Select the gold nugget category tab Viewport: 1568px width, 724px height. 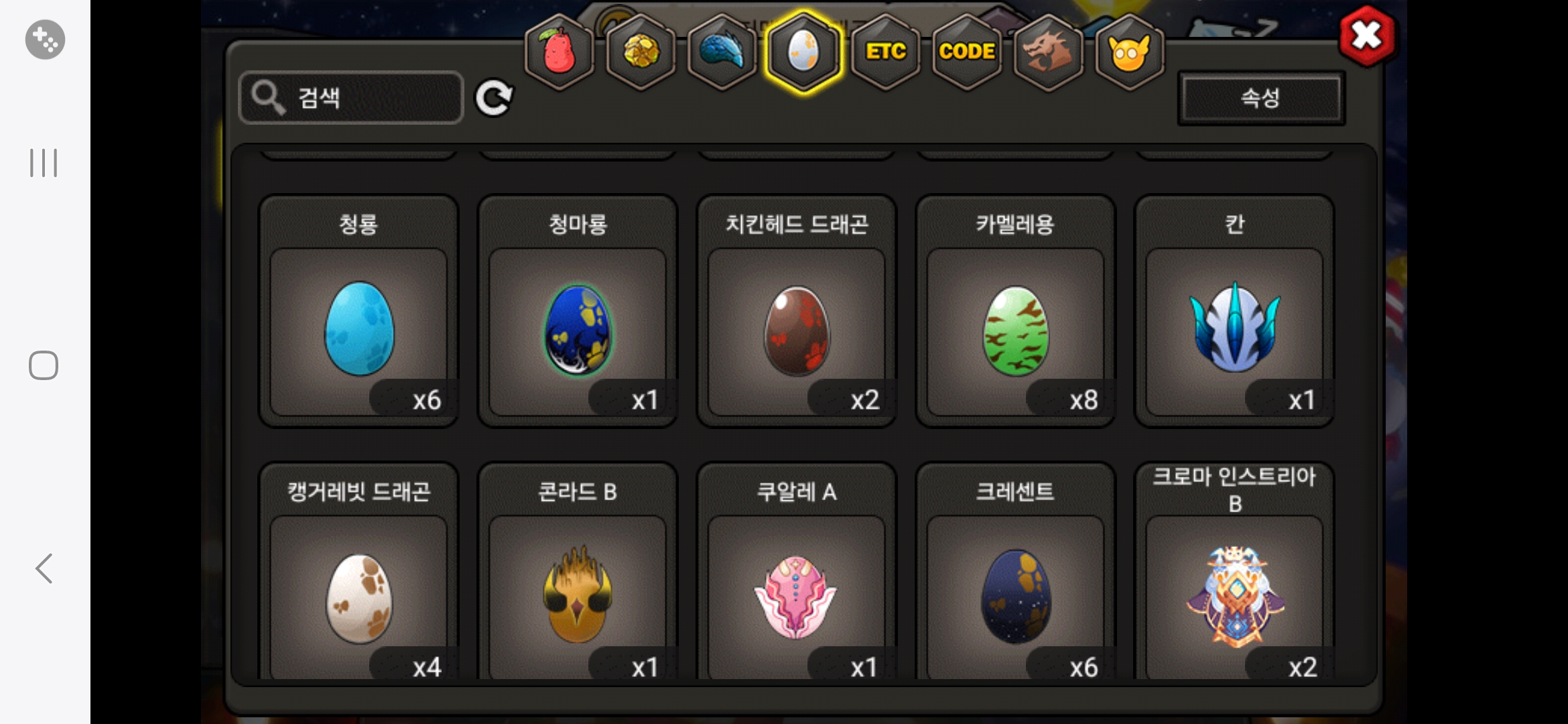[641, 52]
